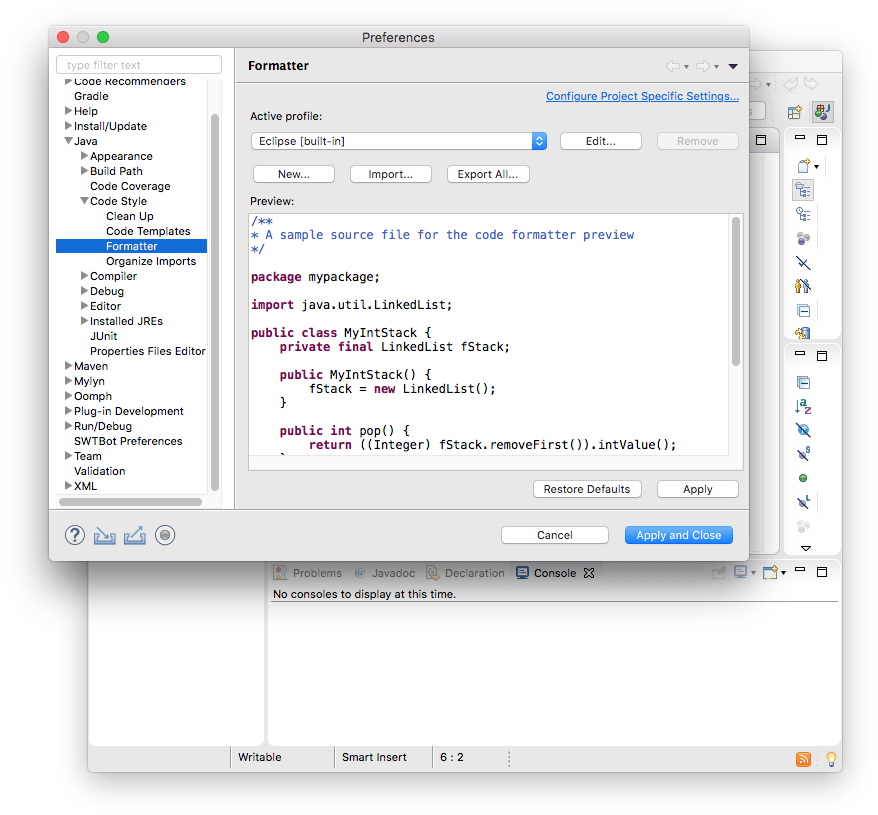This screenshot has height=815, width=878.
Task: Click the New Task icon in Task List
Action: click(x=804, y=166)
